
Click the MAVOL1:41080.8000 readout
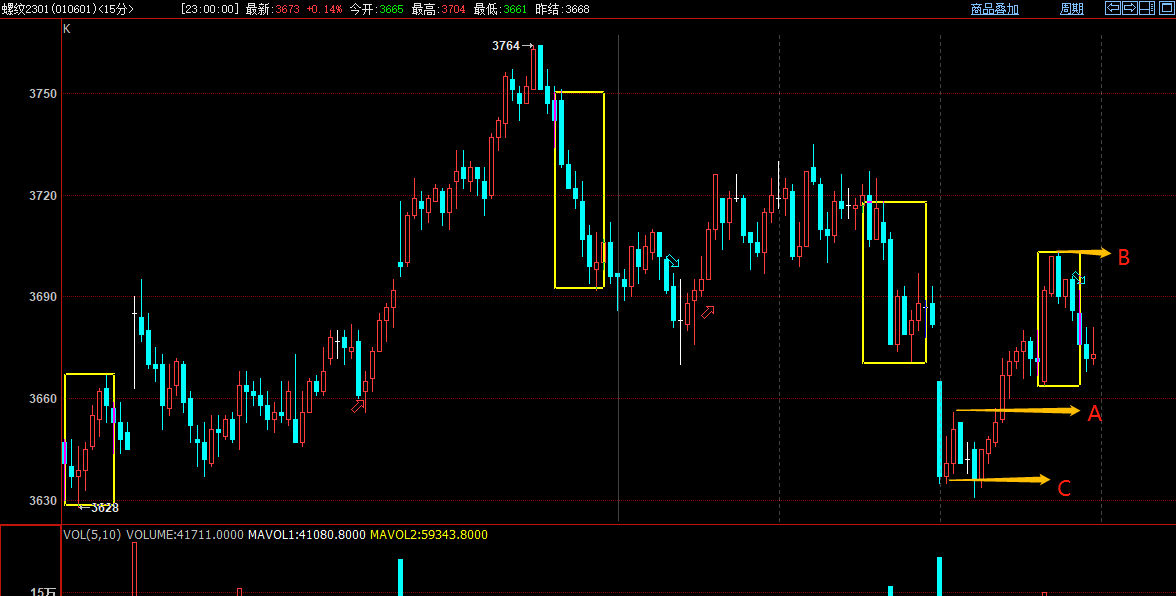tap(307, 535)
